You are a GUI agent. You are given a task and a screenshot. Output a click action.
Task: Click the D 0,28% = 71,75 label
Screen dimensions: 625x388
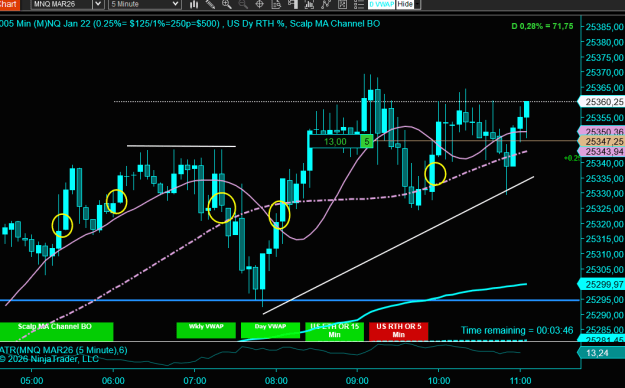tap(542, 26)
